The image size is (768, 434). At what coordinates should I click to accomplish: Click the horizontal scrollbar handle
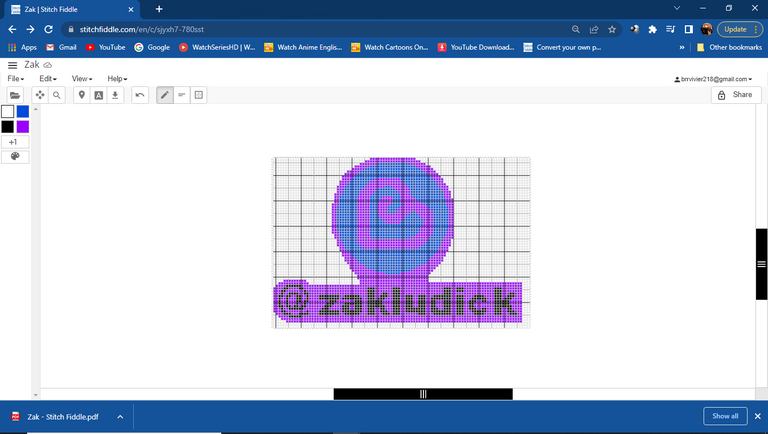point(423,394)
